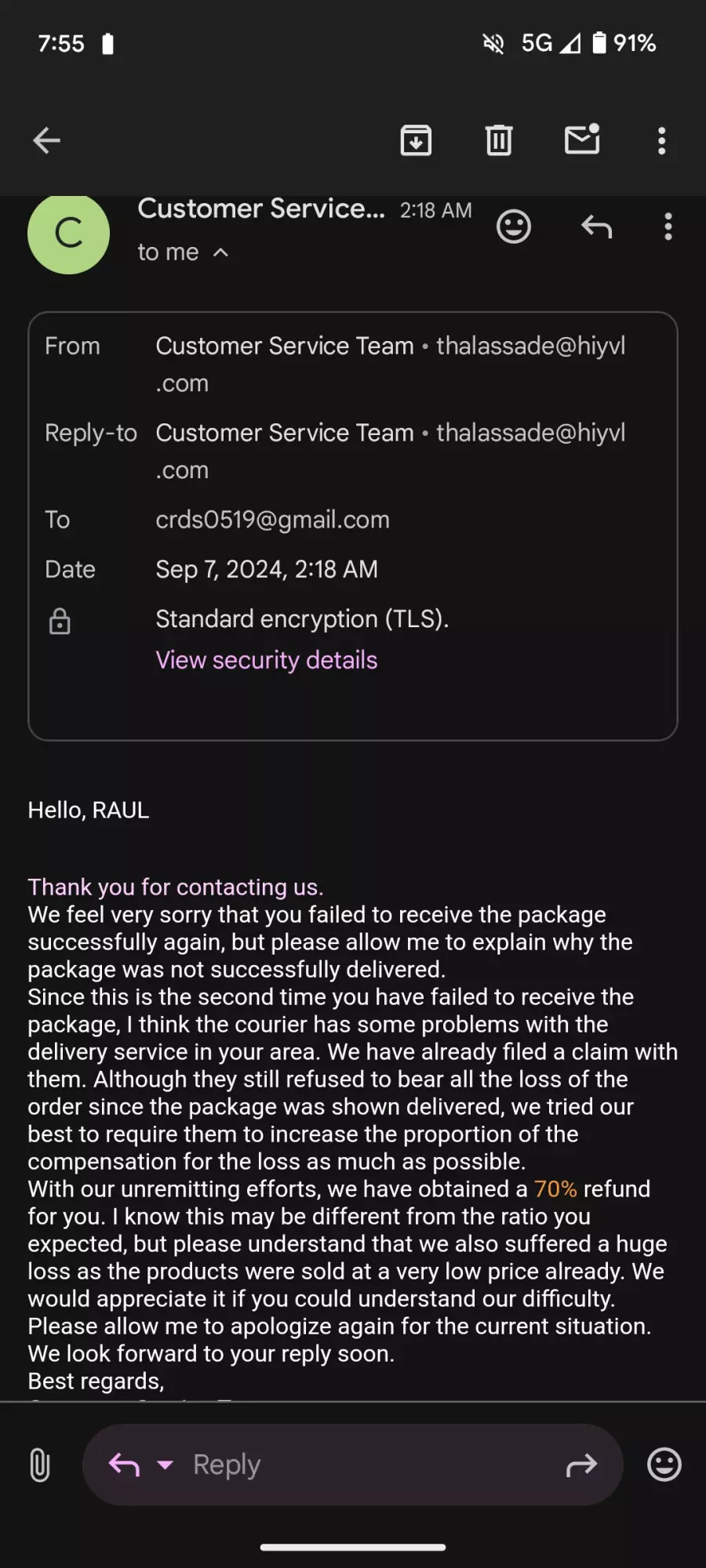Screen dimensions: 706x1568
Task: Open the emoji picker in the bottom bar
Action: tap(664, 1465)
